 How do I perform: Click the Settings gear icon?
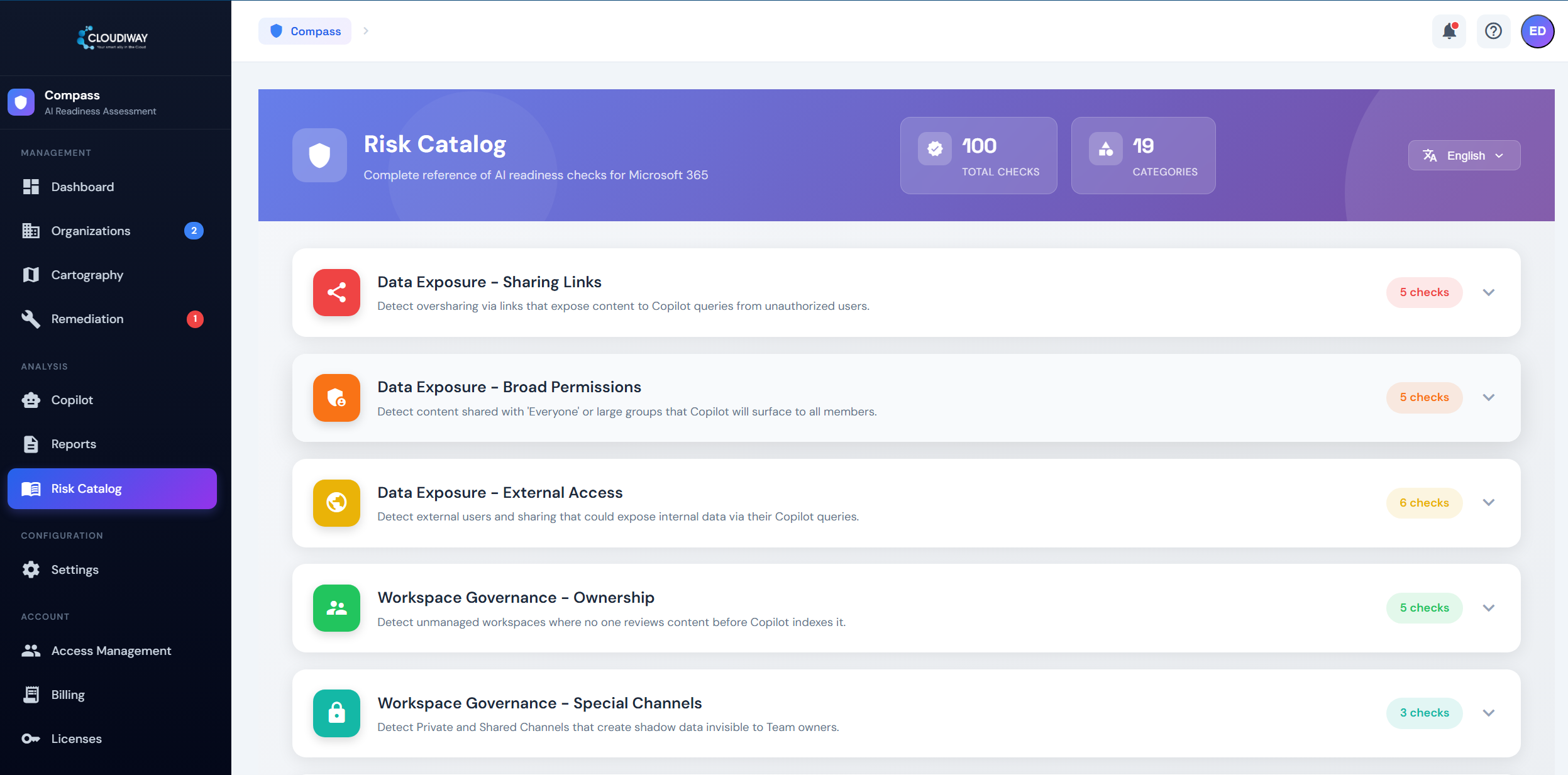tap(31, 569)
